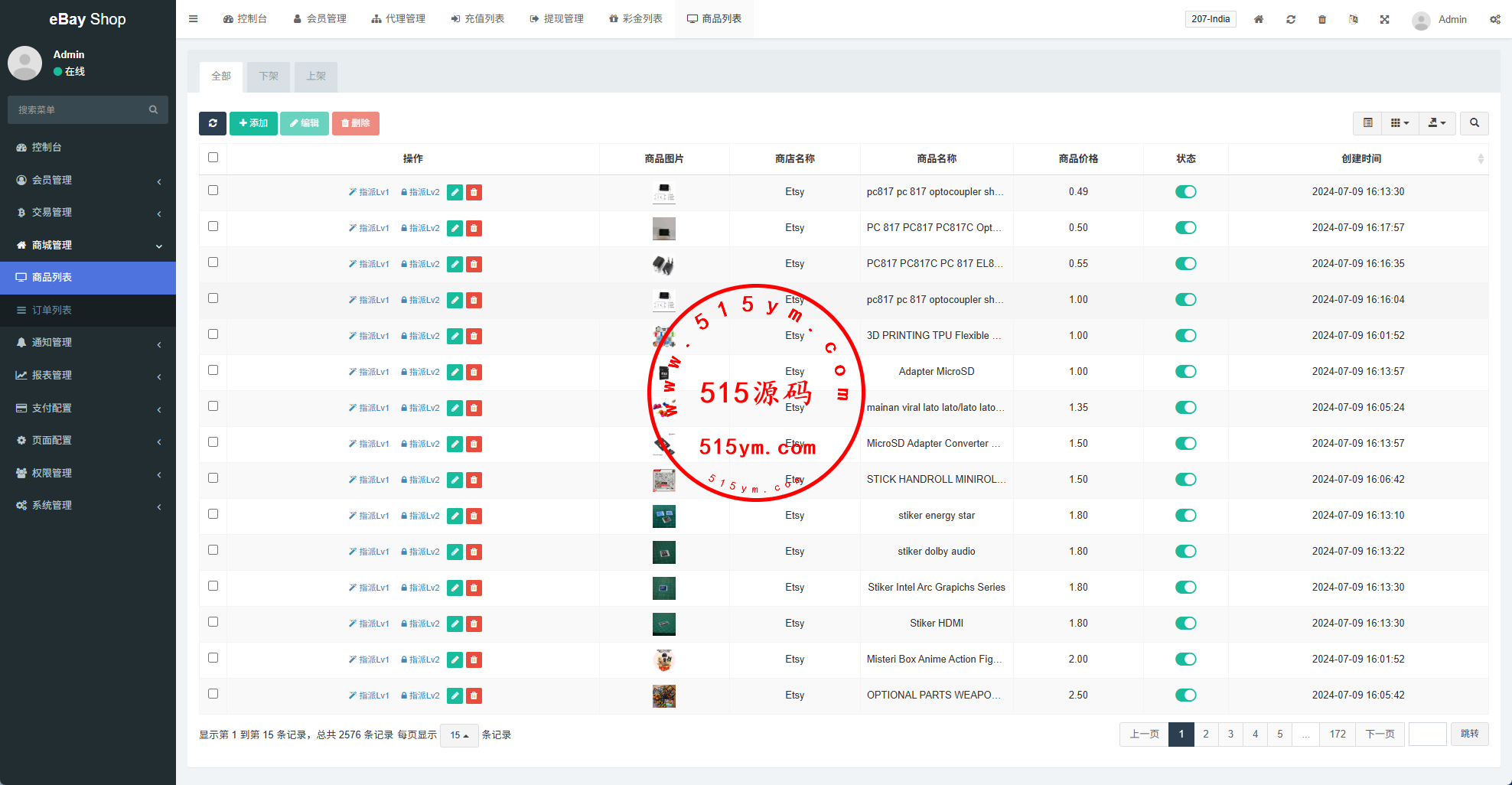Click the page jump input field
1512x785 pixels.
tap(1427, 734)
